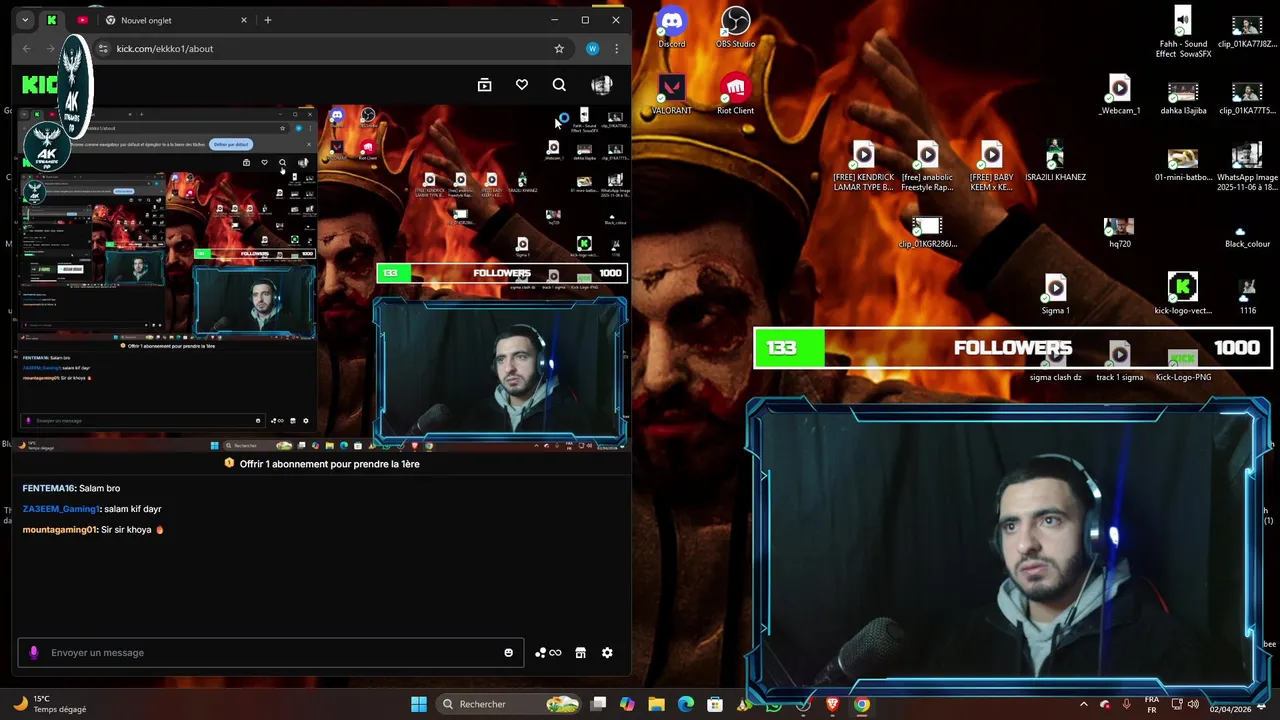
Task: Switch to the YouTube pinned tab
Action: point(82,20)
